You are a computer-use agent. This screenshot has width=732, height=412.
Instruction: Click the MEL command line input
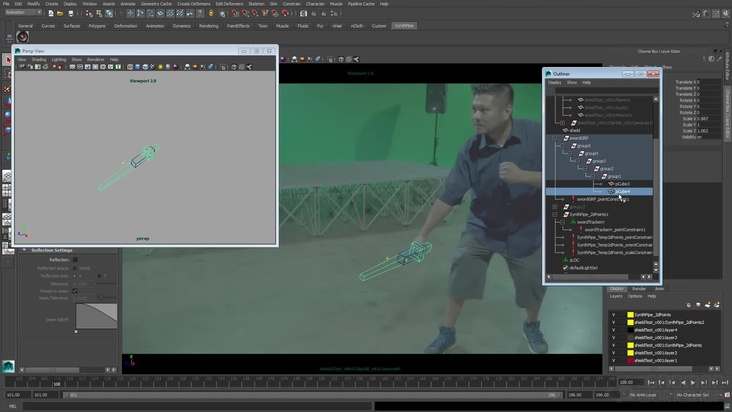(197, 406)
